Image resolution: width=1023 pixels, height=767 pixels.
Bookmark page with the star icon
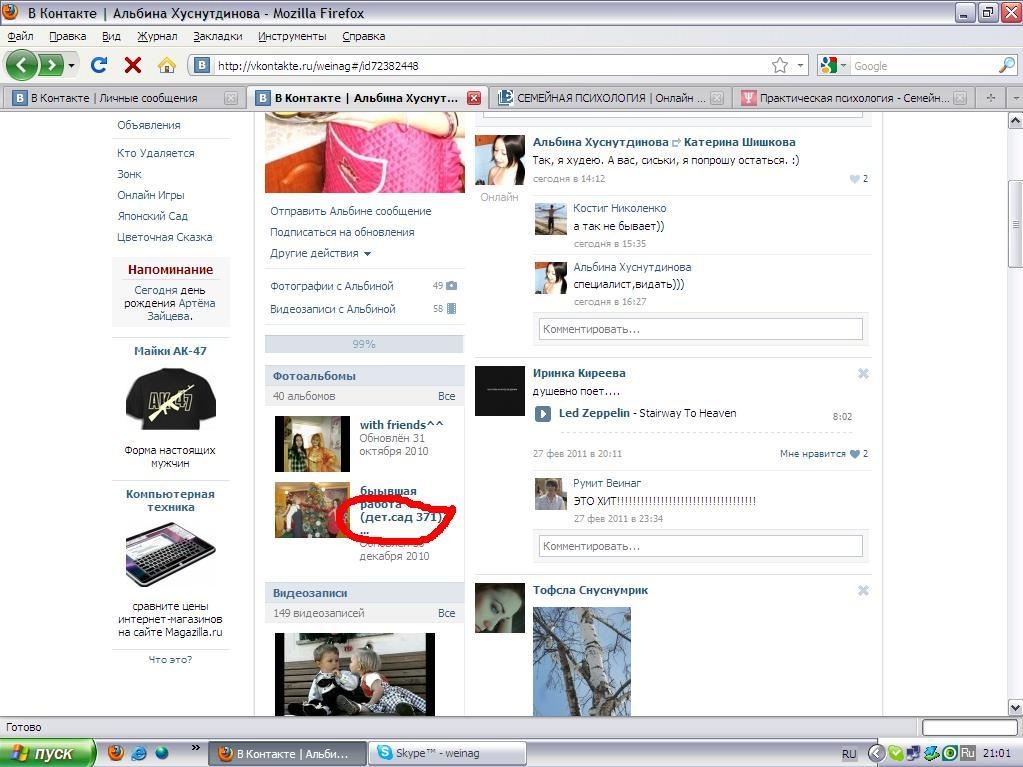click(x=780, y=66)
